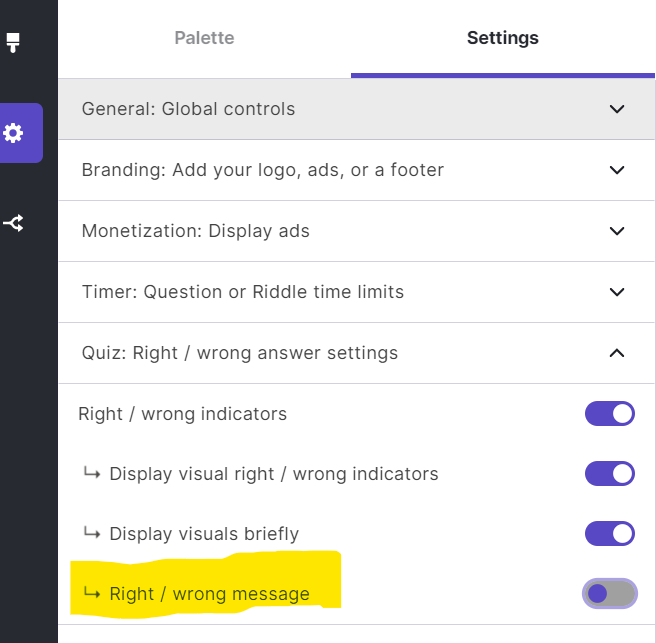Click the highlighted "Right / wrong message" label

(209, 594)
